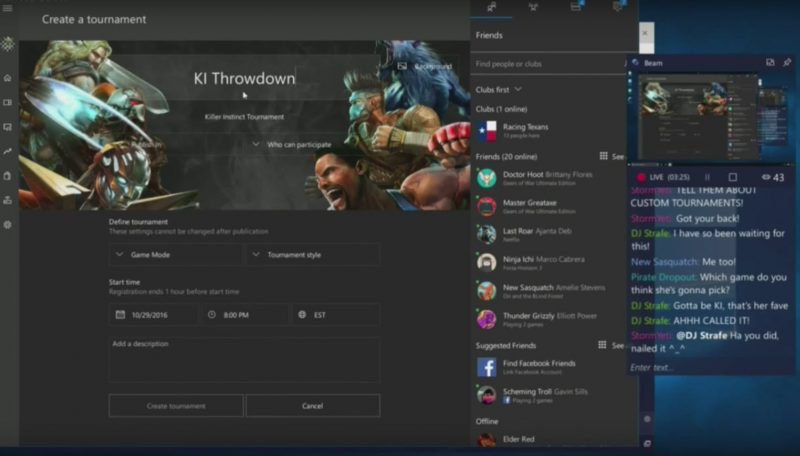
Task: Click the grid icon beside Suggested Friends
Action: point(602,345)
